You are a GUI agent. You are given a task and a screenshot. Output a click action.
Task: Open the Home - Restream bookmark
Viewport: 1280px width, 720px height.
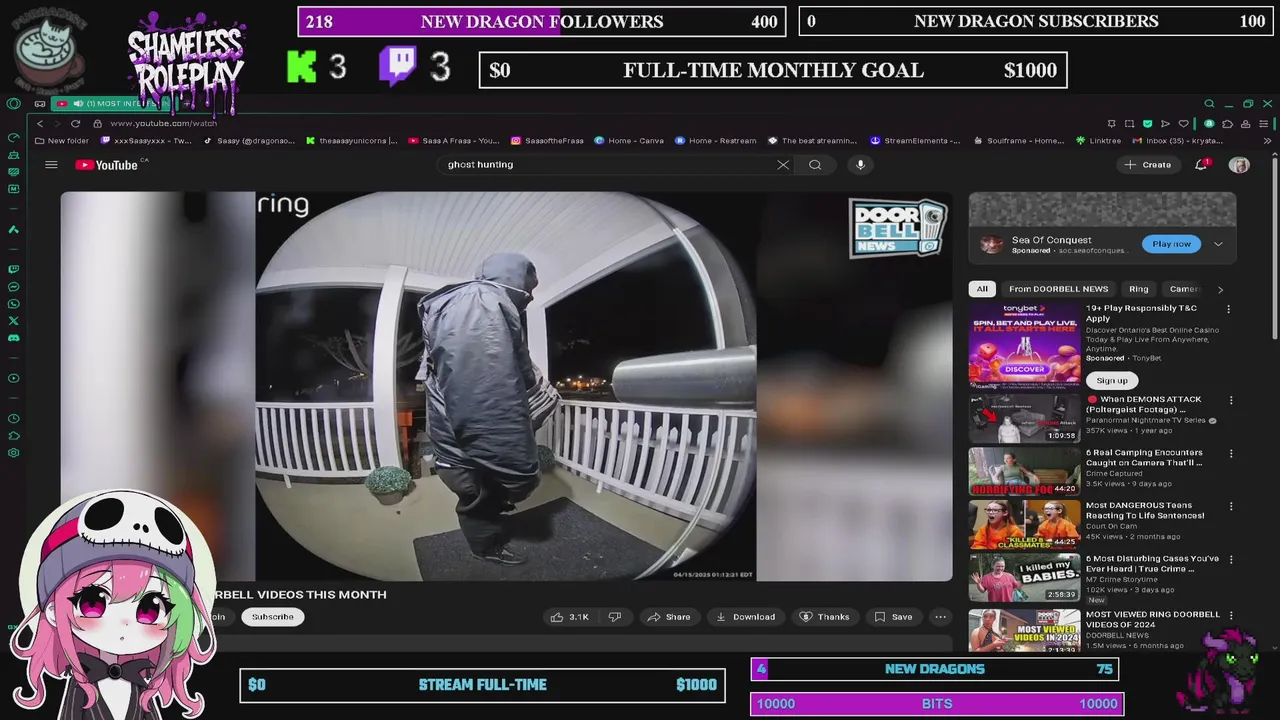(x=715, y=141)
